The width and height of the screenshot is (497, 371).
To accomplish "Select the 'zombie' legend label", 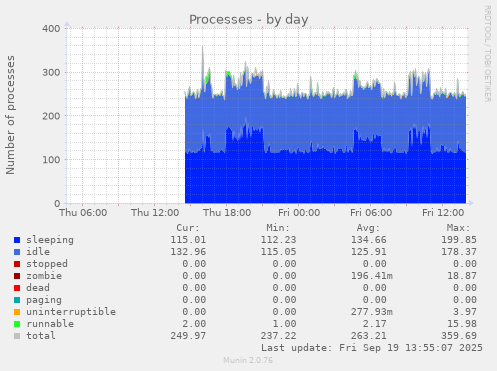I will pyautogui.click(x=44, y=276).
